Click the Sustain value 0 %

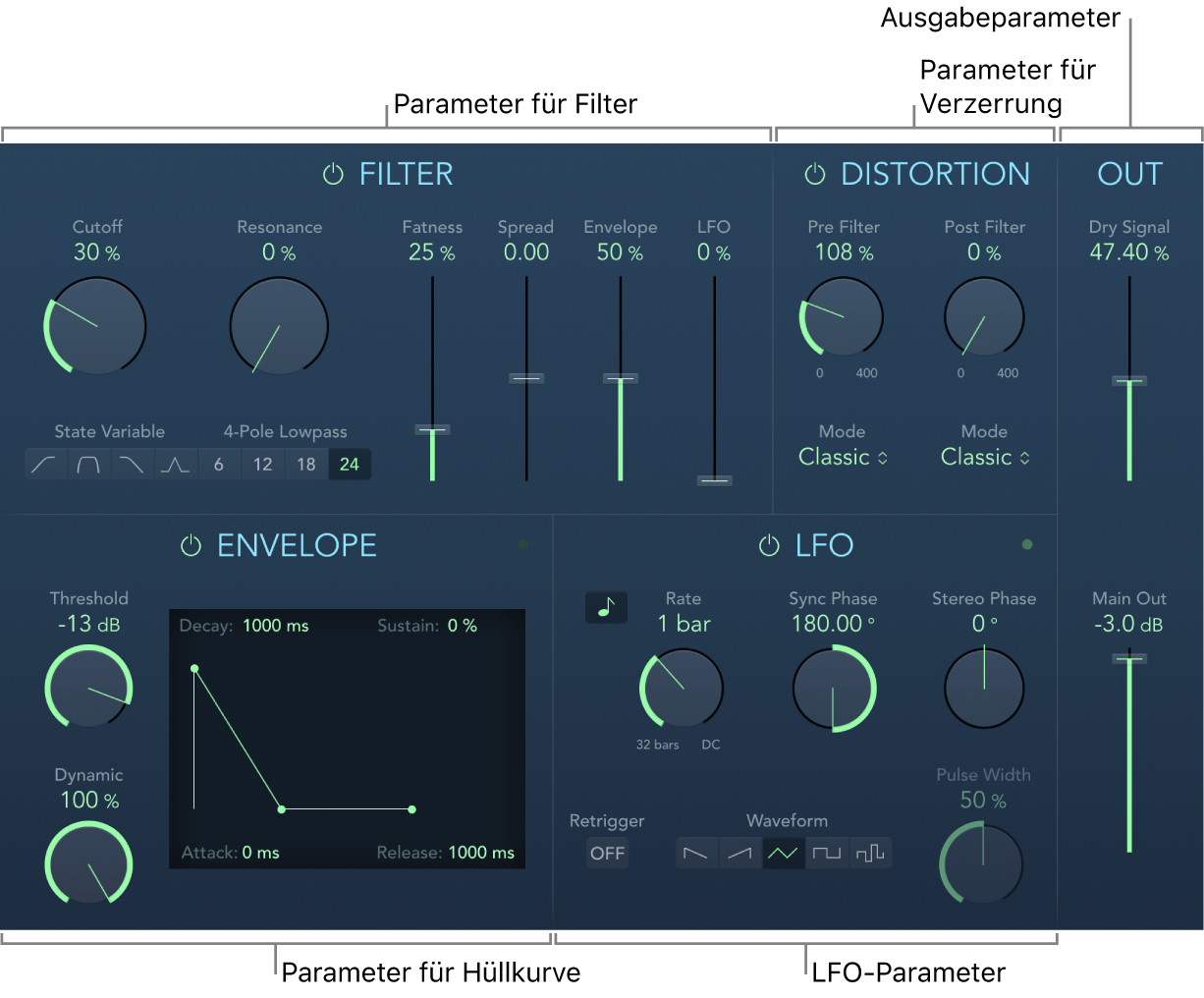462,626
